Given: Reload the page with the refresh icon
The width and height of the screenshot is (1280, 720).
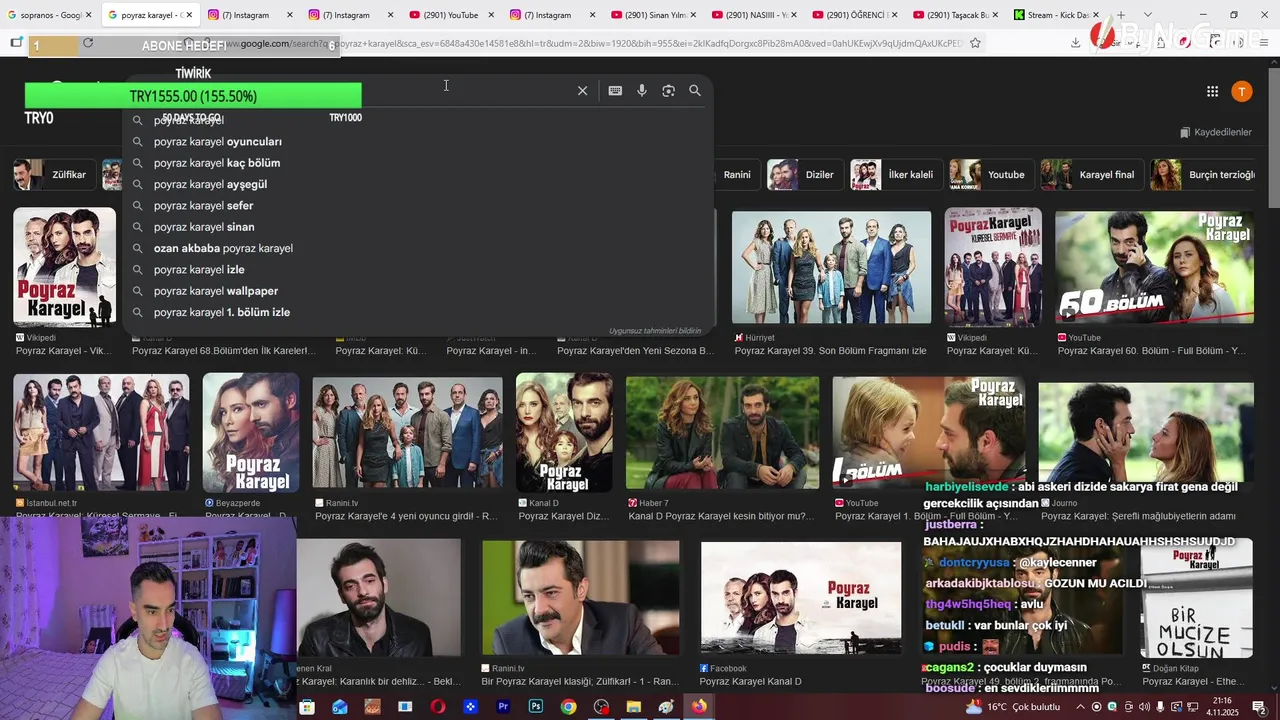Looking at the screenshot, I should click(x=88, y=43).
